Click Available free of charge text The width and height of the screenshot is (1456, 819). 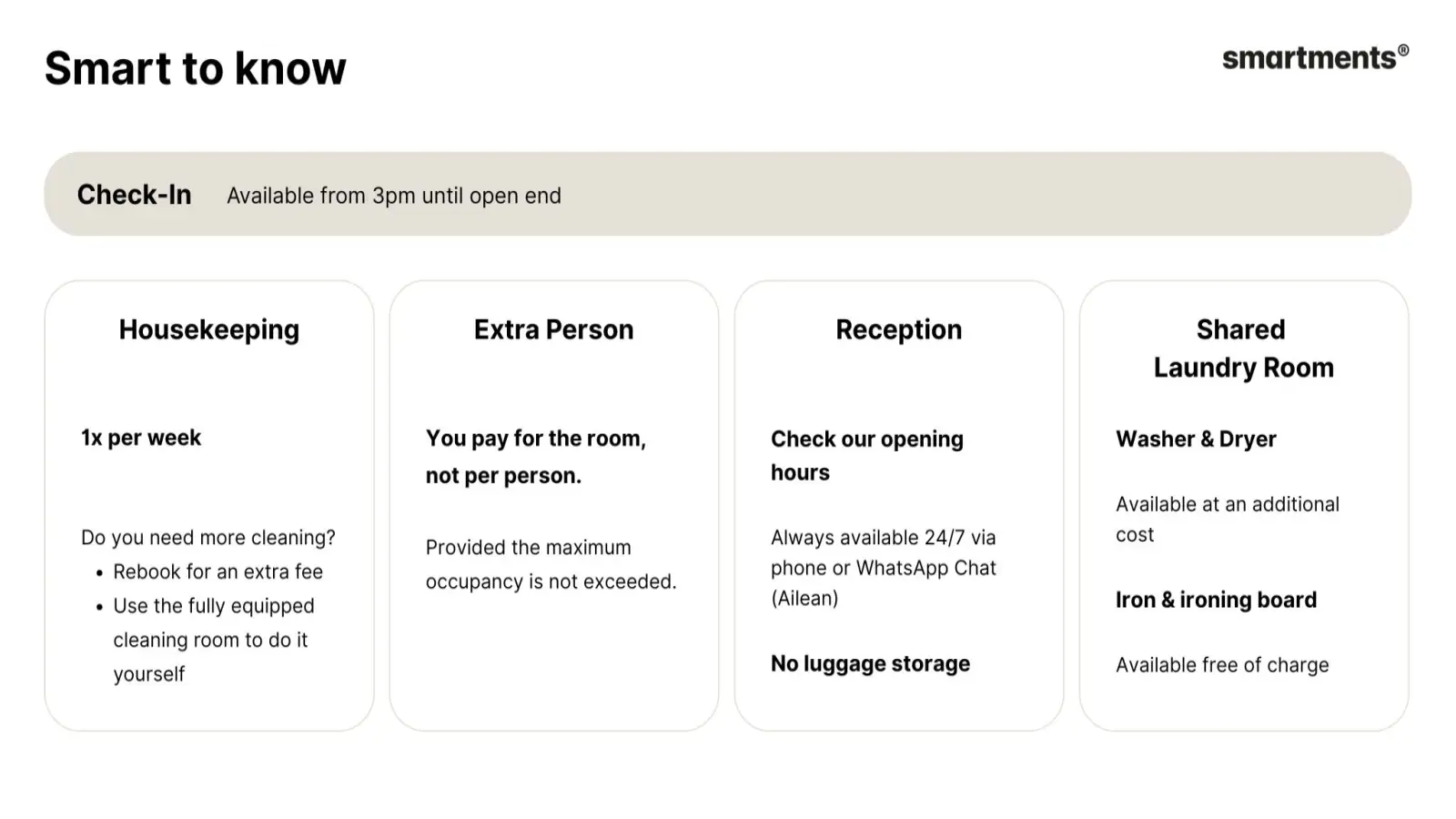coord(1222,665)
